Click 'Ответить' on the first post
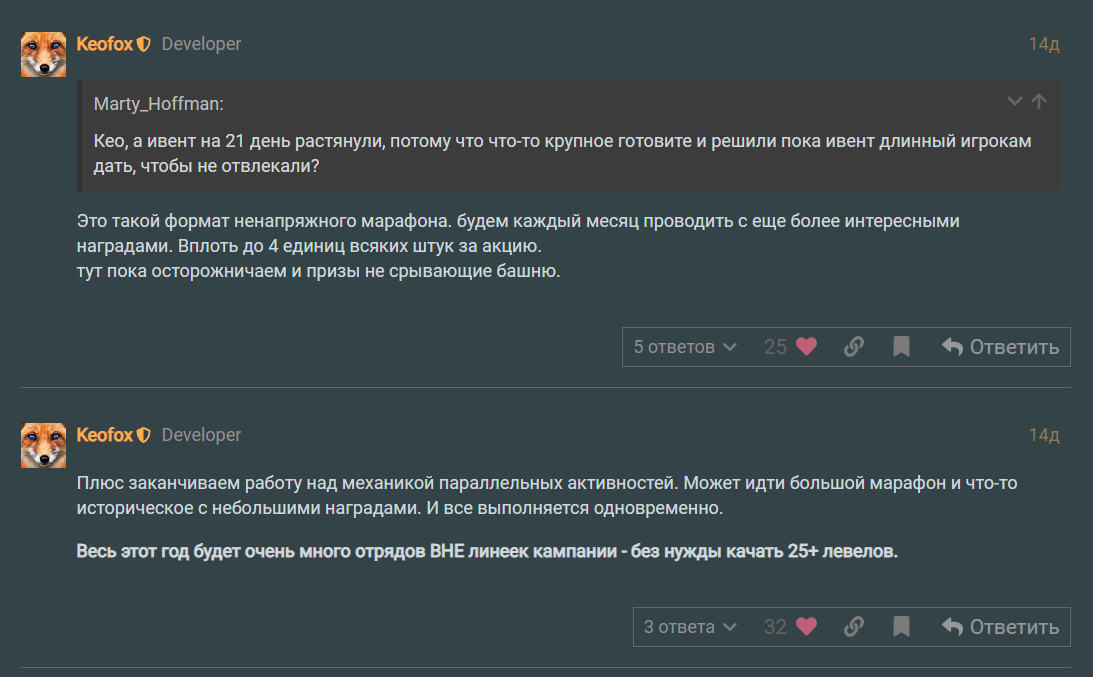The image size is (1093, 677). point(1000,347)
